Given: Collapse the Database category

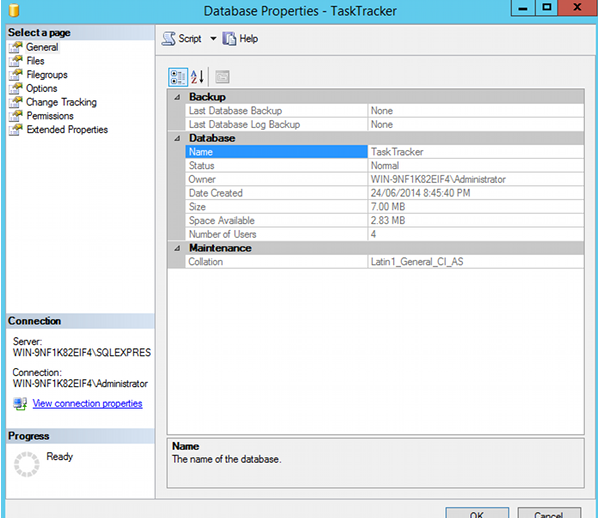Looking at the screenshot, I should [x=177, y=138].
